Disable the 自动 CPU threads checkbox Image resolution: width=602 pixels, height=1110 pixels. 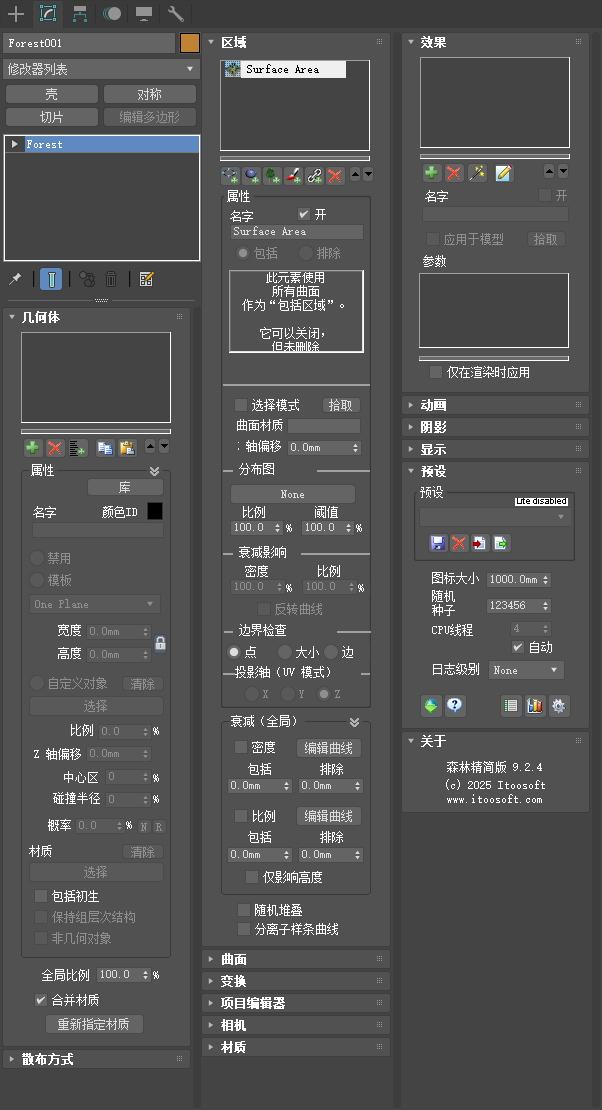tap(518, 648)
